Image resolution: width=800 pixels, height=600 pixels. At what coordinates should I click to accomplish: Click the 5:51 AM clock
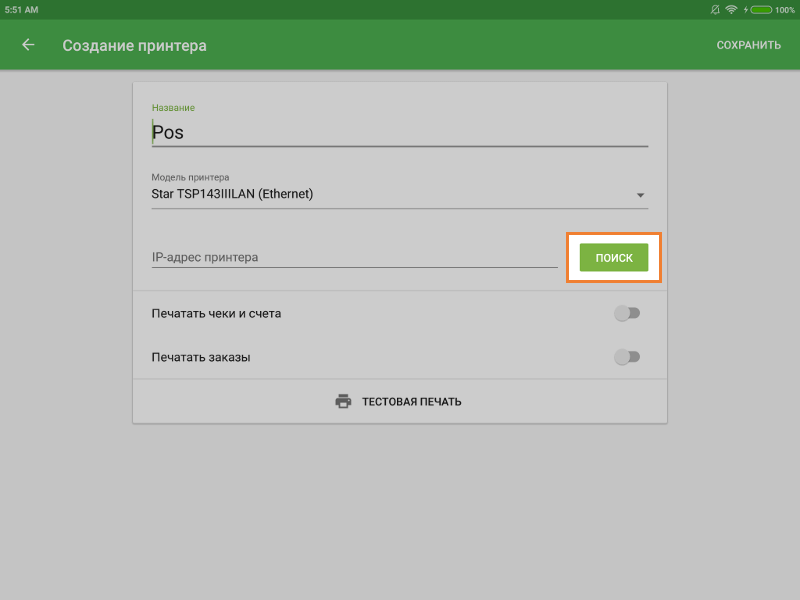pyautogui.click(x=21, y=10)
